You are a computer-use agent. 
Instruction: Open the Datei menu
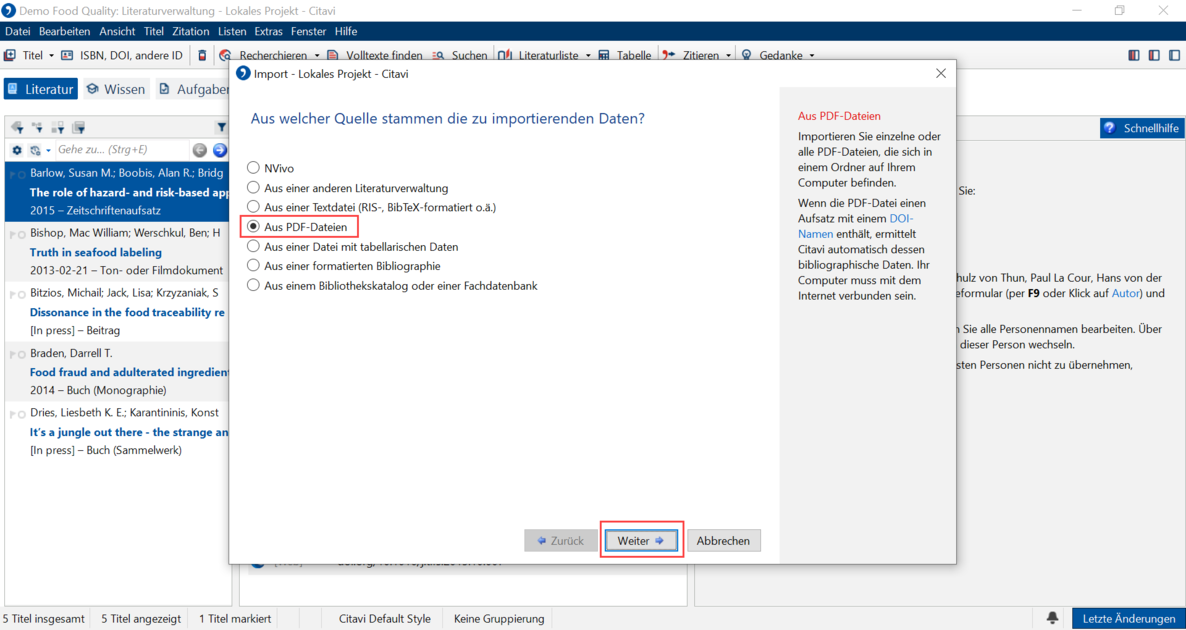17,31
